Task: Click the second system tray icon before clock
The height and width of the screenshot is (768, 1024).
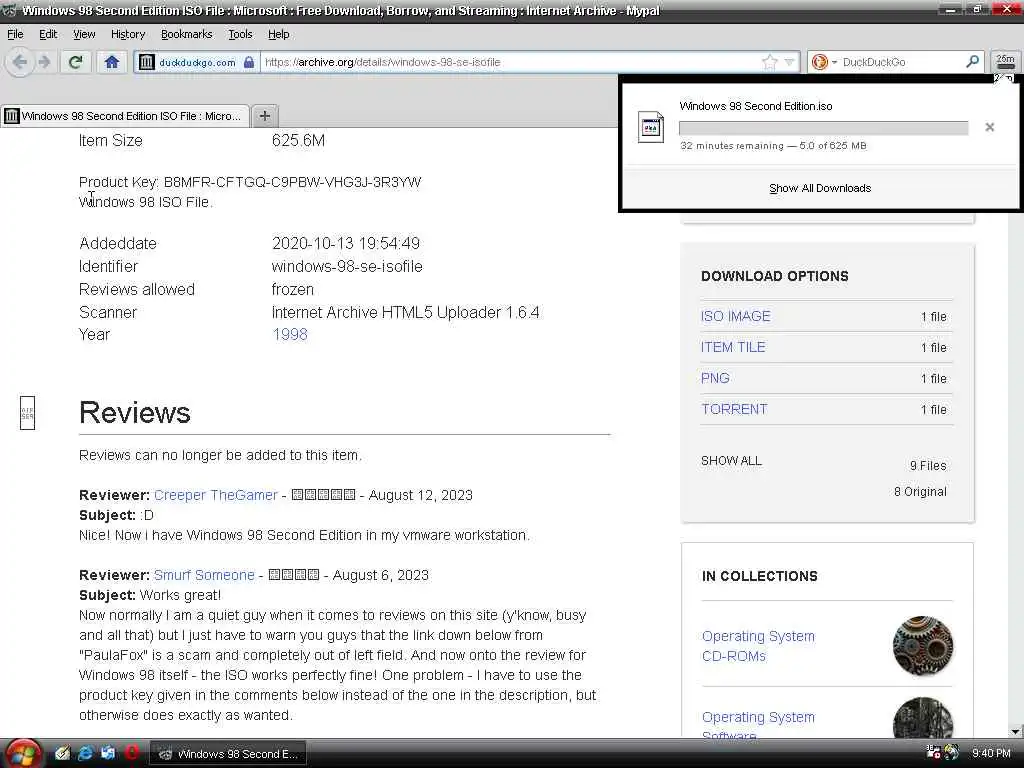Action: click(x=952, y=753)
